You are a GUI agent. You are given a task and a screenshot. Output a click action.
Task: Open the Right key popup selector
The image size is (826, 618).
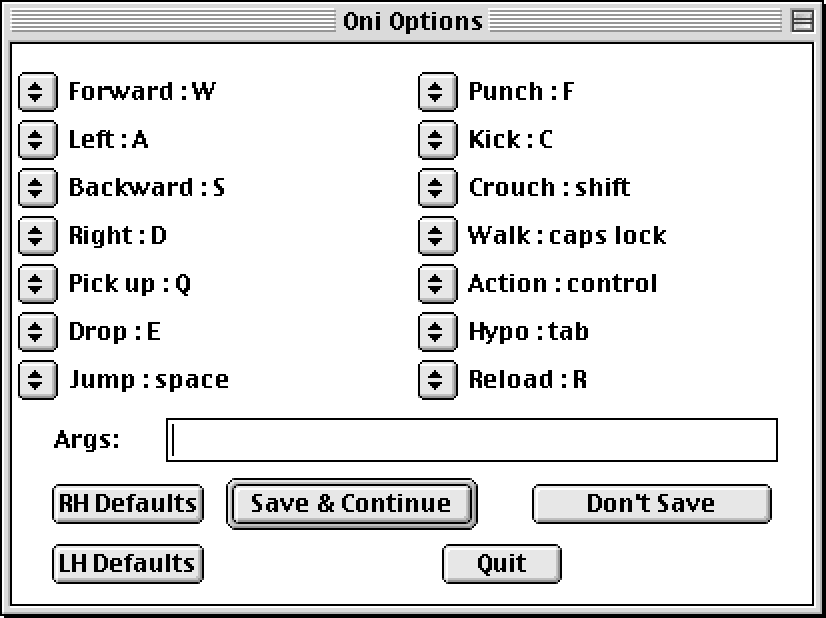35,236
